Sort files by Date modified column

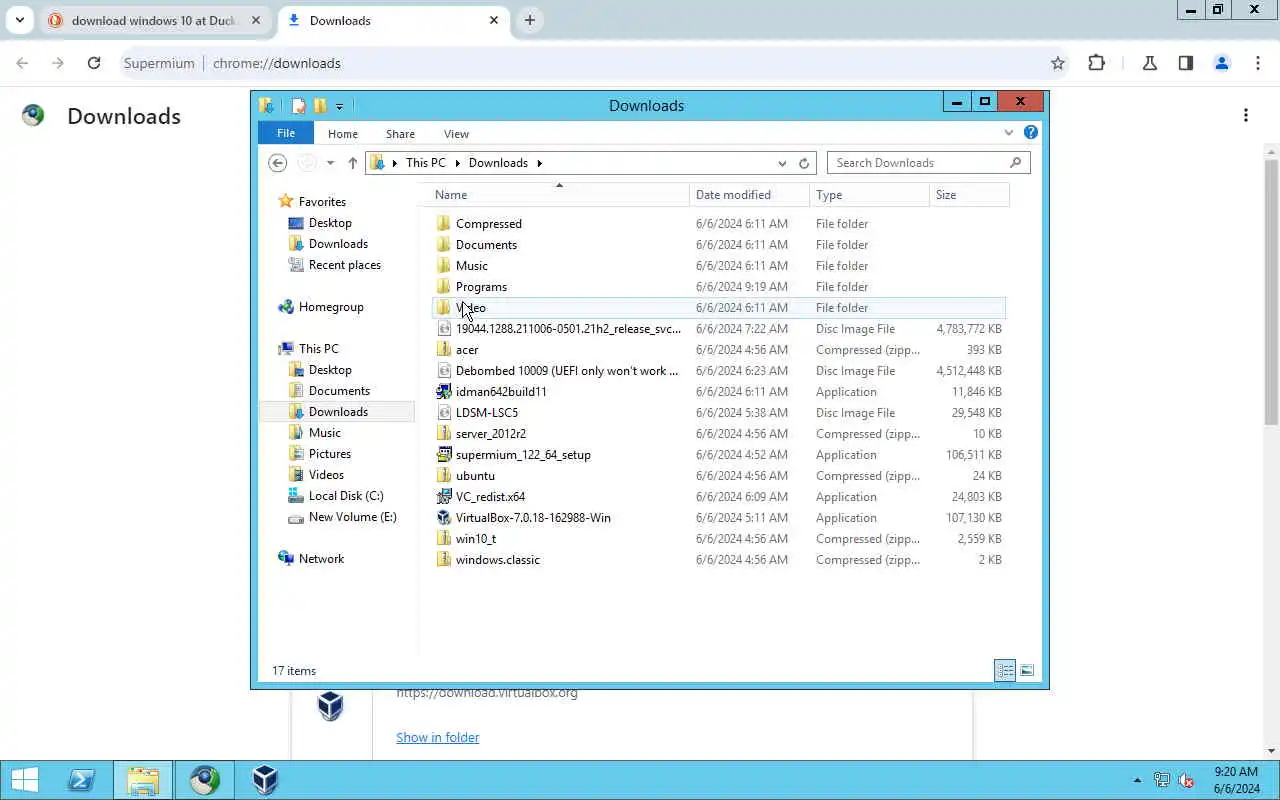click(x=750, y=195)
